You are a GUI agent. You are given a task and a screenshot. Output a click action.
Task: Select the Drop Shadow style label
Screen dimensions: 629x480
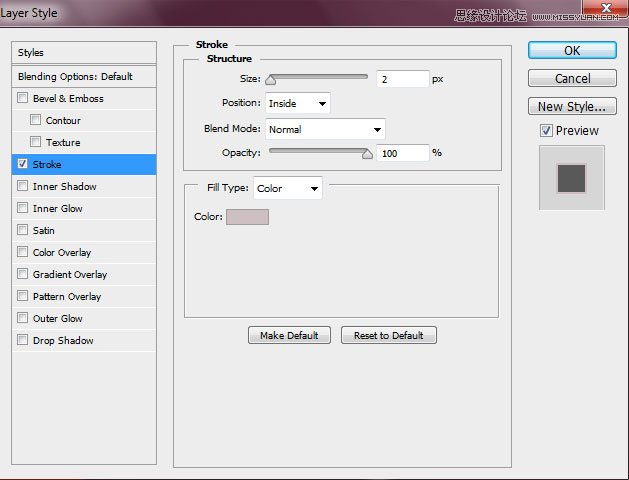click(x=63, y=340)
